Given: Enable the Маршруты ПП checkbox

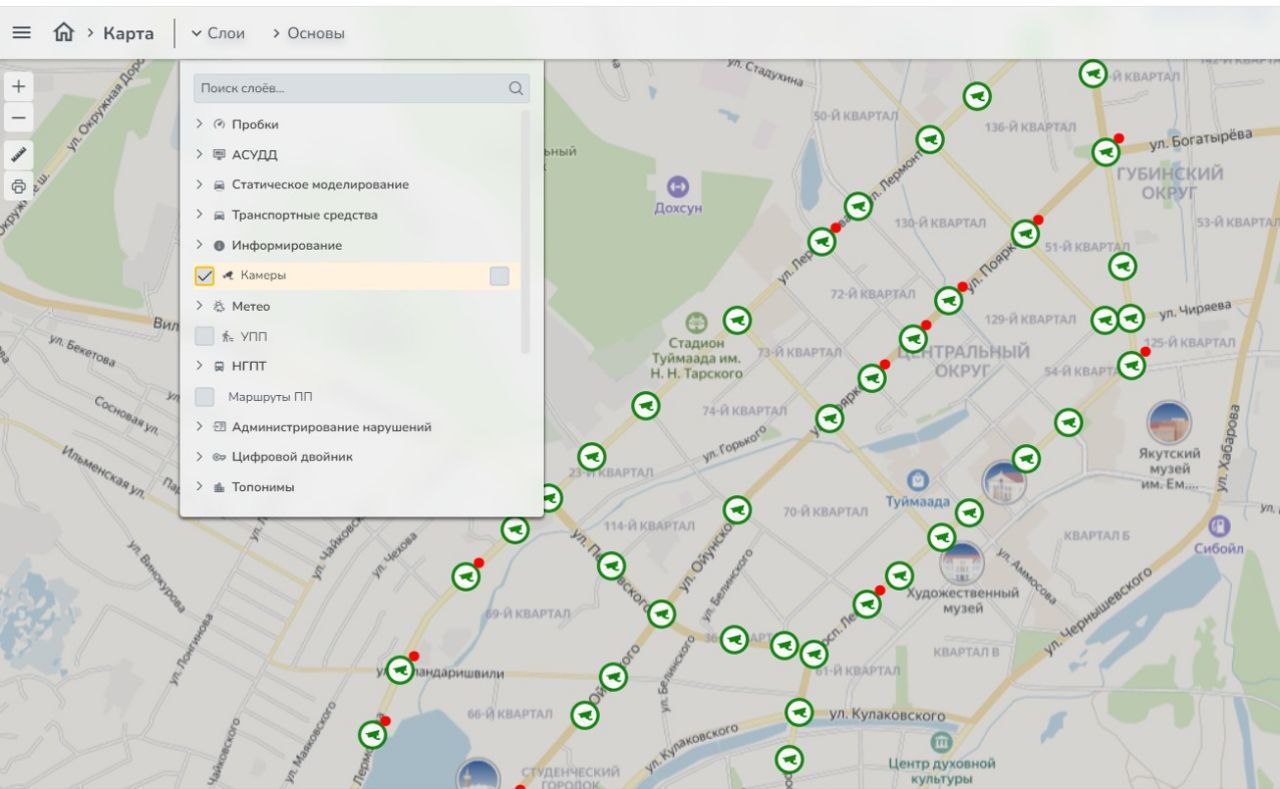Looking at the screenshot, I should 205,397.
